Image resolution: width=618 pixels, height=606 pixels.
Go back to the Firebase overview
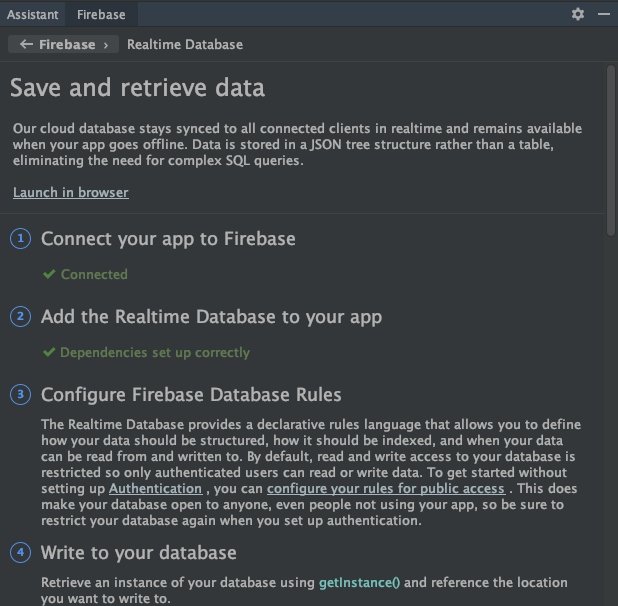pos(63,44)
